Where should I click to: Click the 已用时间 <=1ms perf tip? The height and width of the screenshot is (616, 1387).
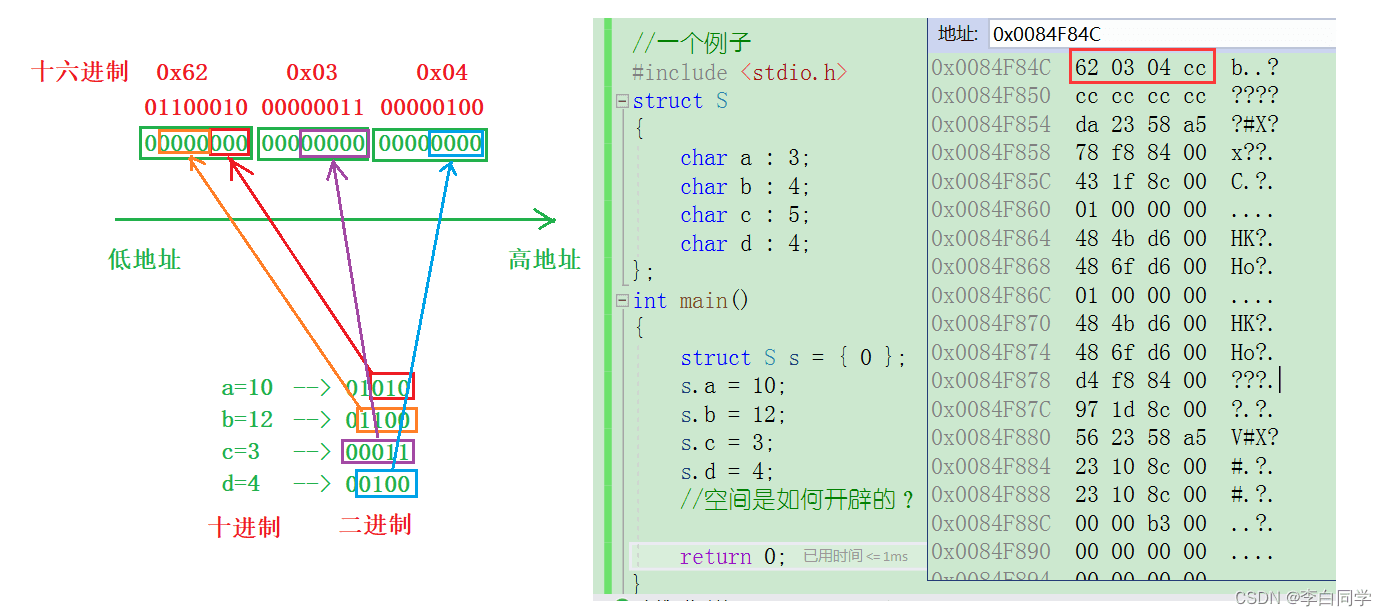856,556
